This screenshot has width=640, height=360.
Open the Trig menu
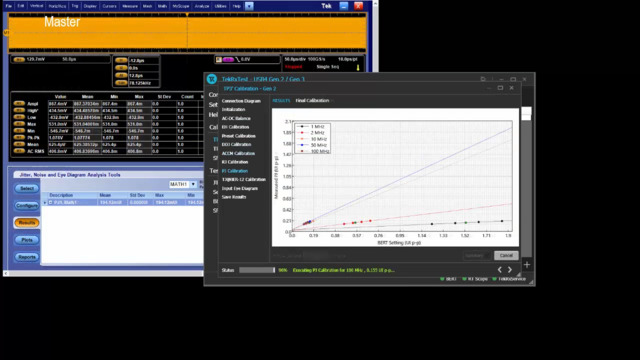pos(75,6)
